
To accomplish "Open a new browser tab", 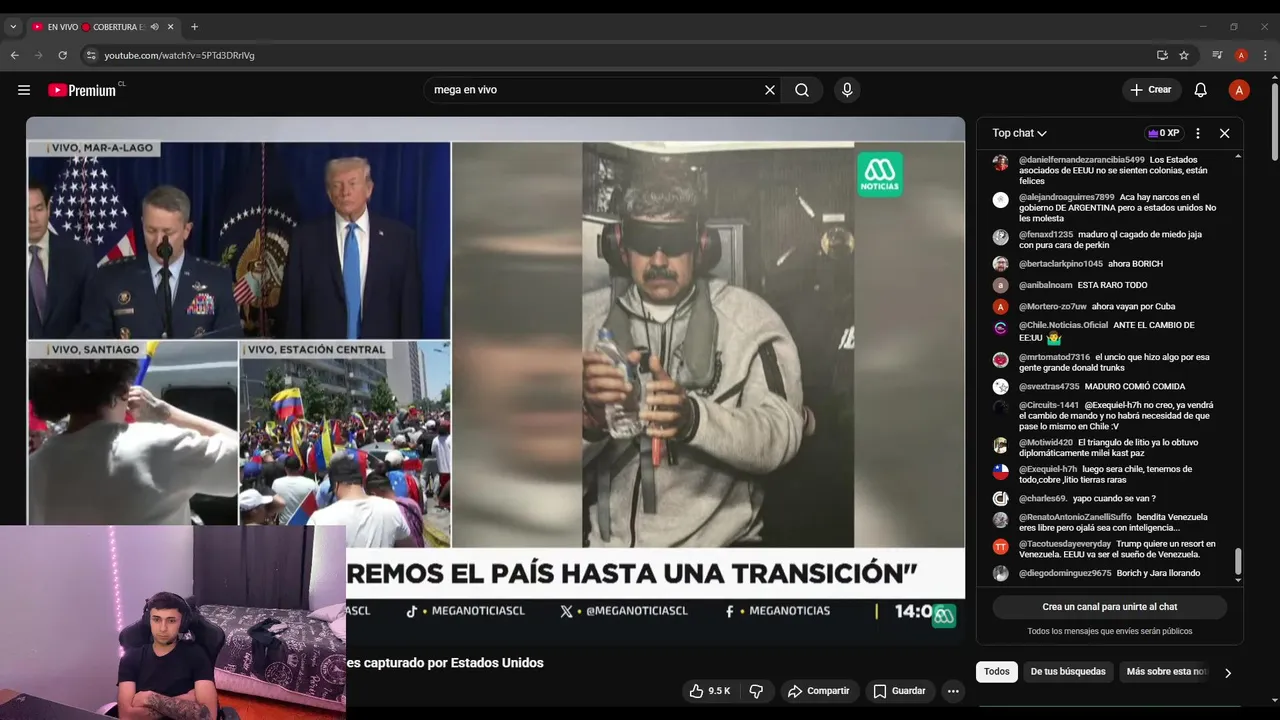I will [194, 27].
